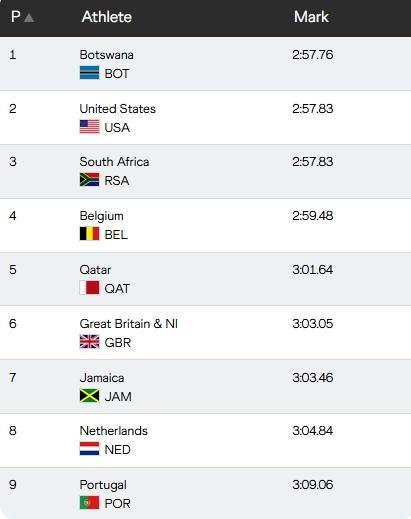
Task: Click the Great Britain flag icon
Action: 89,342
